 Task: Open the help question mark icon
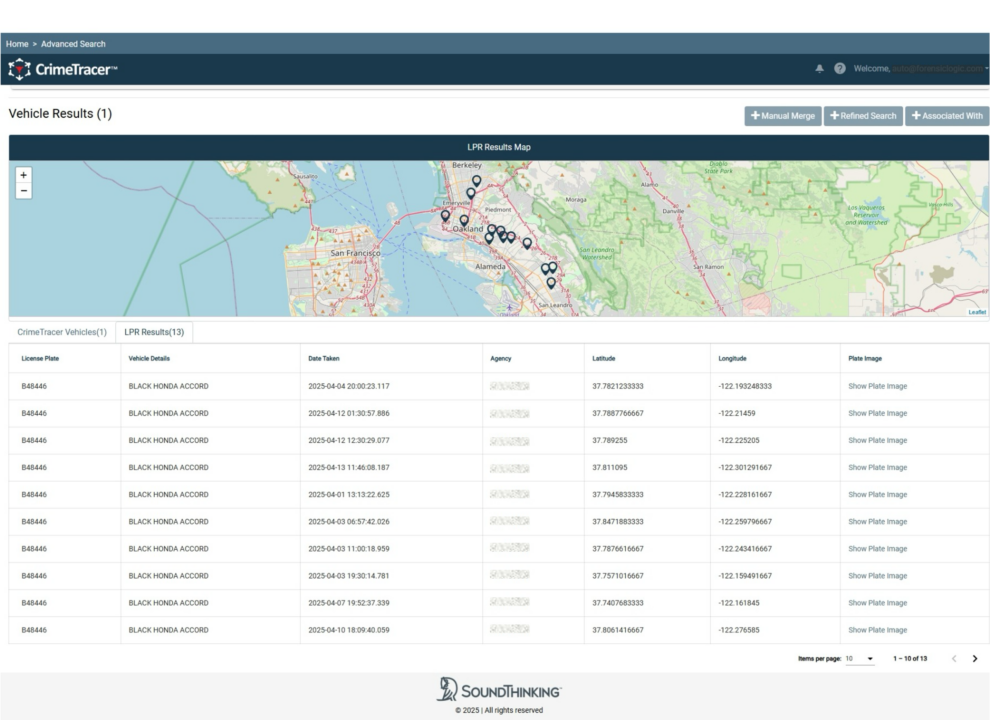click(x=840, y=68)
